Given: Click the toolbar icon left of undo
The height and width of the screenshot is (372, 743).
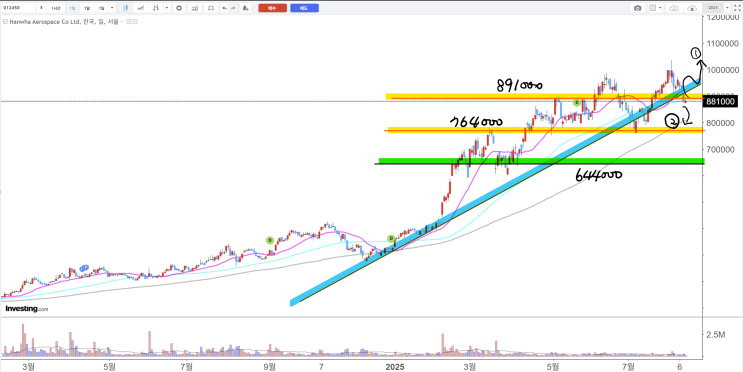Looking at the screenshot, I should (211, 8).
